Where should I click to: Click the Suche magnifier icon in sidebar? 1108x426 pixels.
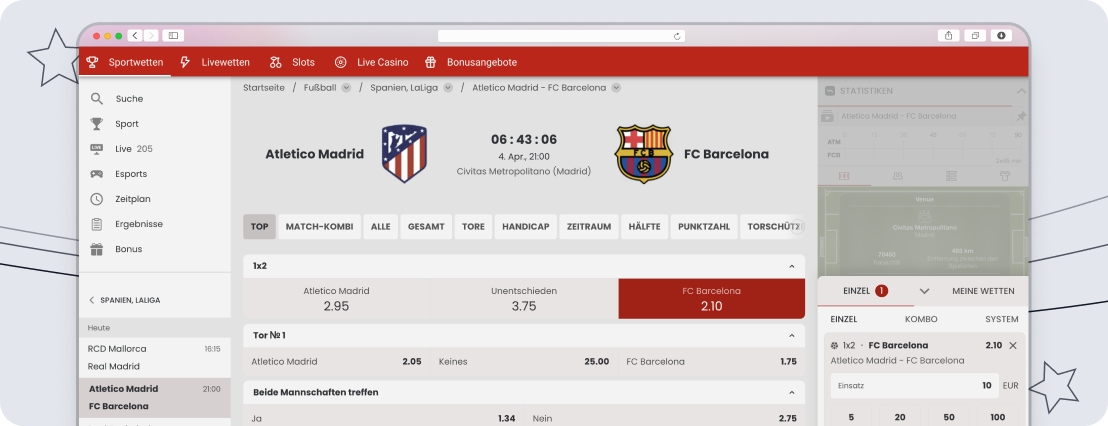click(x=97, y=99)
